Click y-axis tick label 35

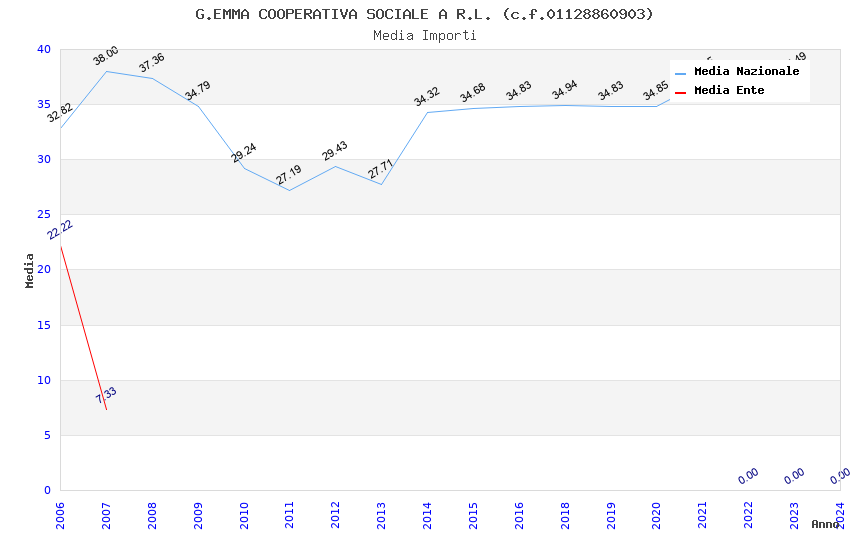(44, 104)
